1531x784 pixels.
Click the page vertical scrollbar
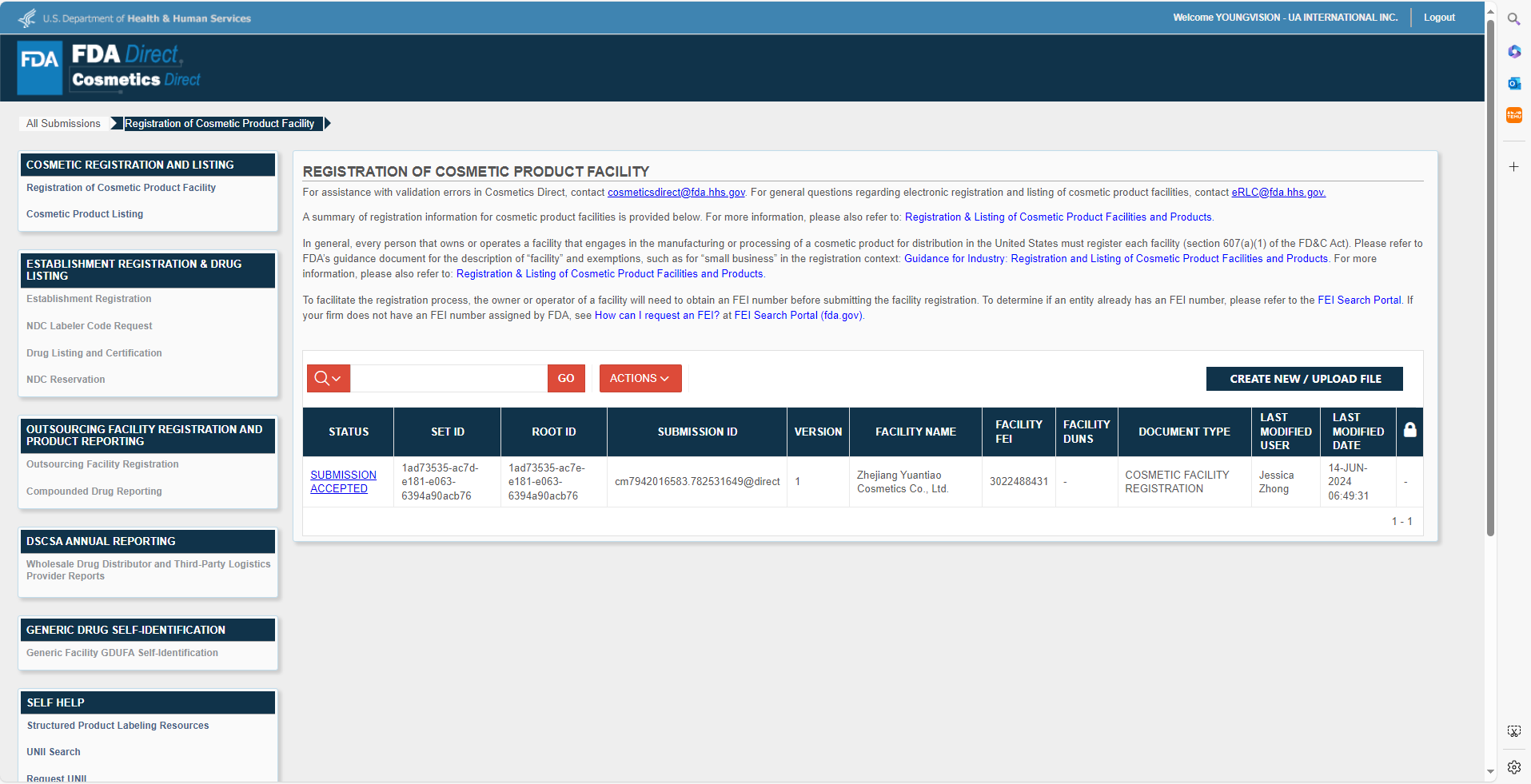click(x=1490, y=277)
